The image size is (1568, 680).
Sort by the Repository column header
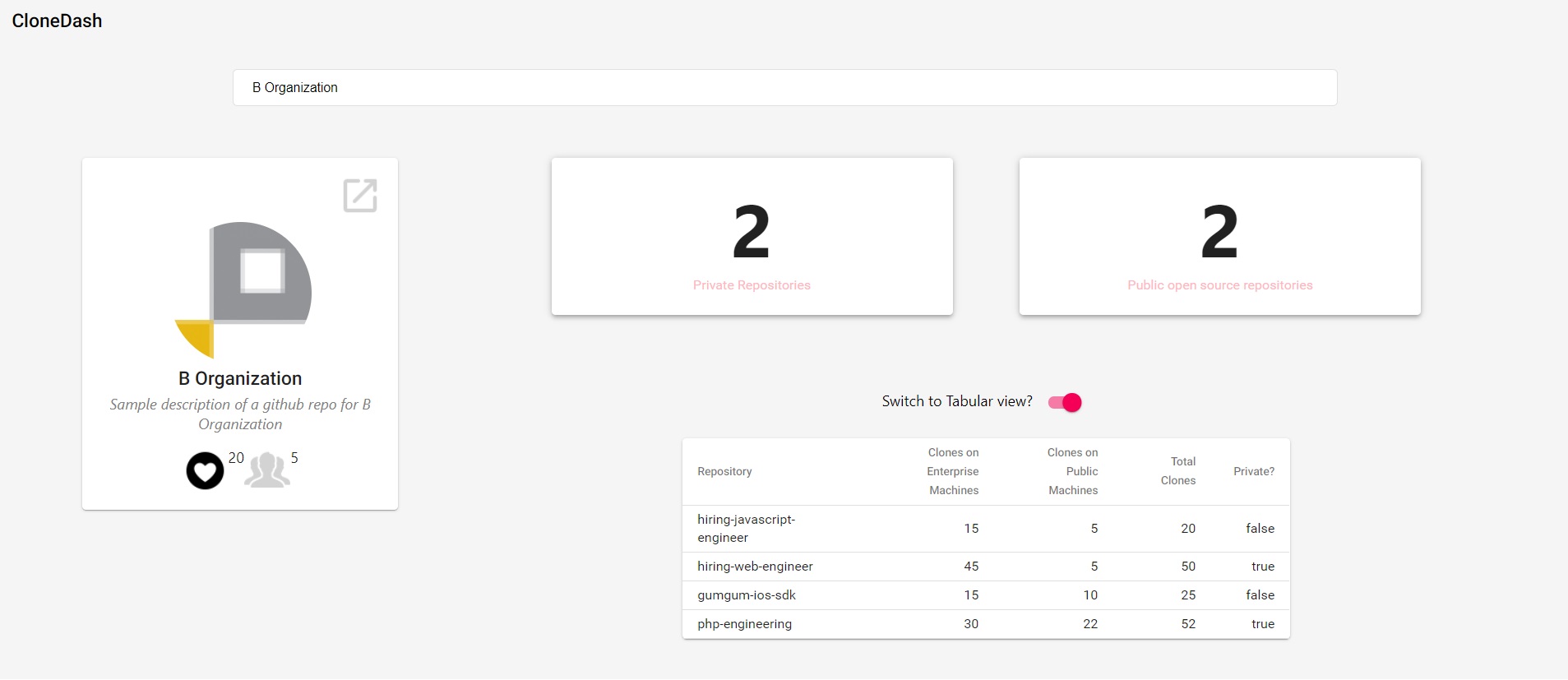[724, 471]
